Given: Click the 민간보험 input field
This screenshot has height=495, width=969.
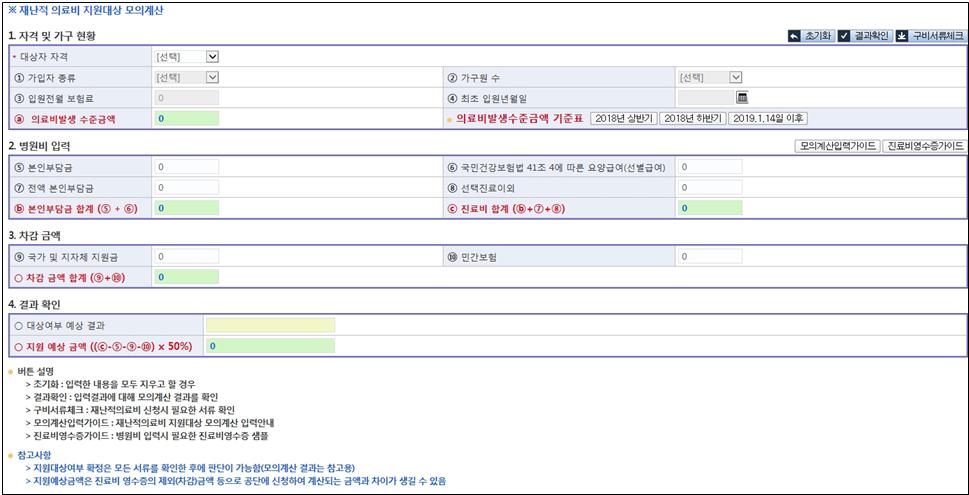Looking at the screenshot, I should point(710,257).
